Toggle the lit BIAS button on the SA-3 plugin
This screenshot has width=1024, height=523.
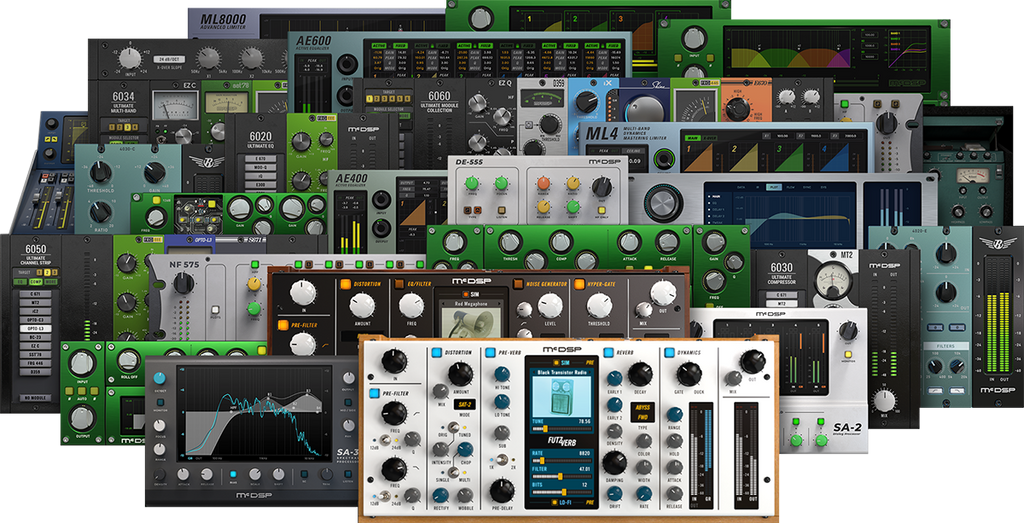tap(234, 474)
